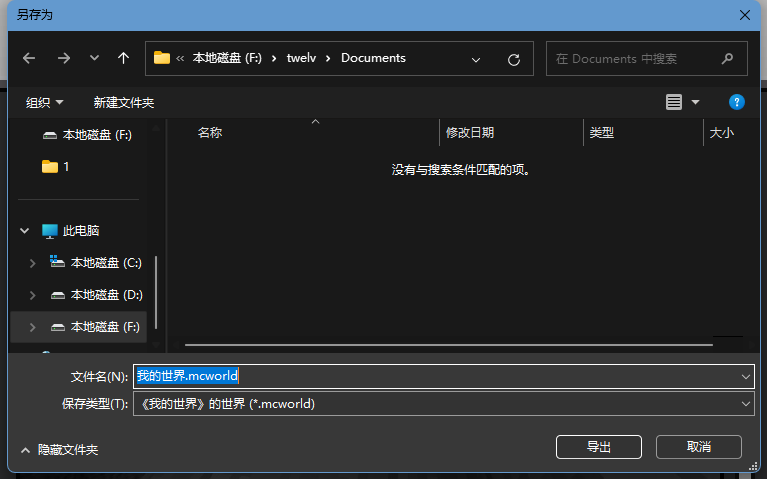Sort by the 名称 column header
Screen dimensions: 767x479
[210, 133]
